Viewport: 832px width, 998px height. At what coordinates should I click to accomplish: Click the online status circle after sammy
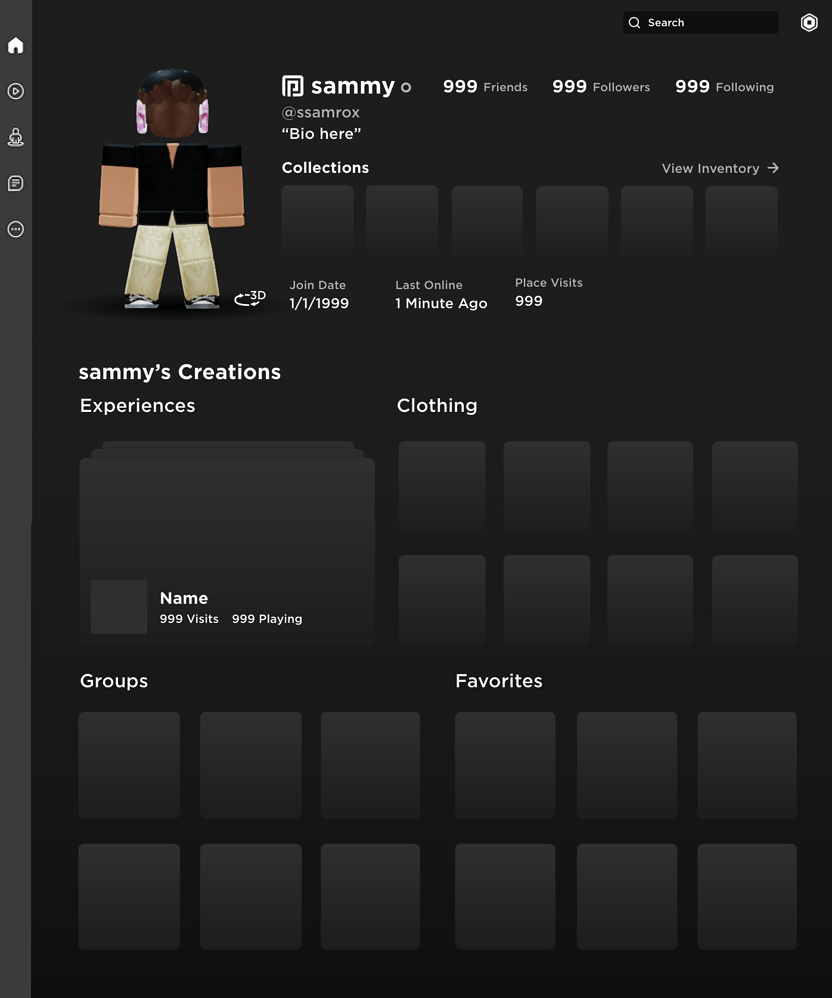[x=405, y=87]
